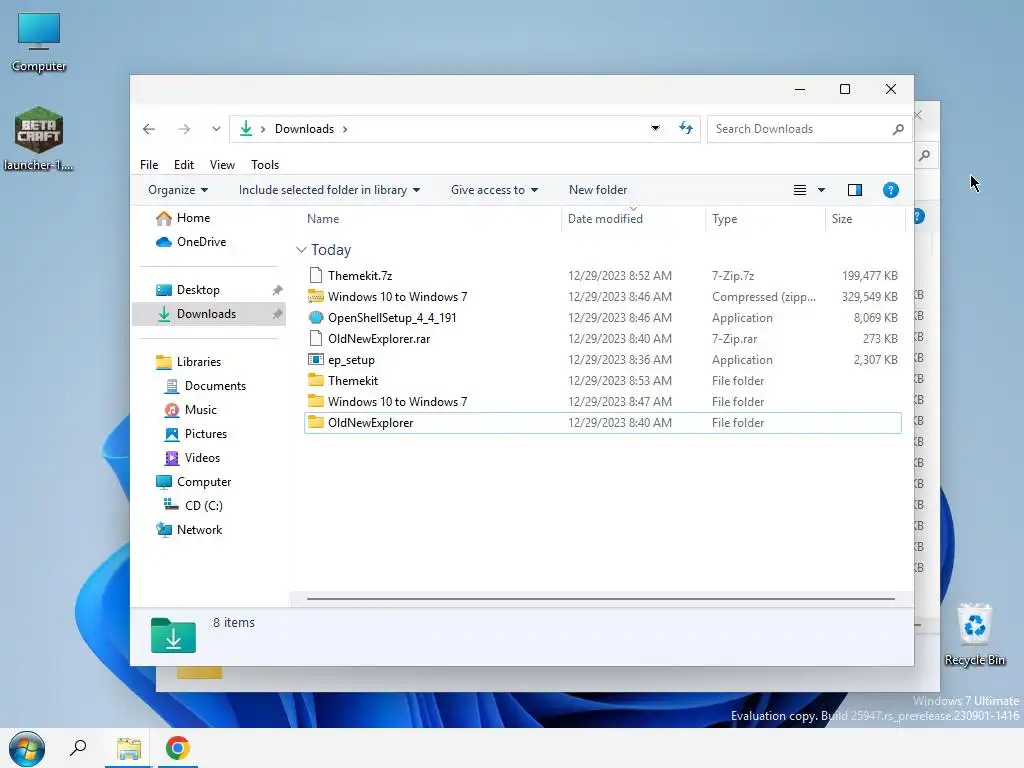Open Help with the question mark icon

point(891,190)
